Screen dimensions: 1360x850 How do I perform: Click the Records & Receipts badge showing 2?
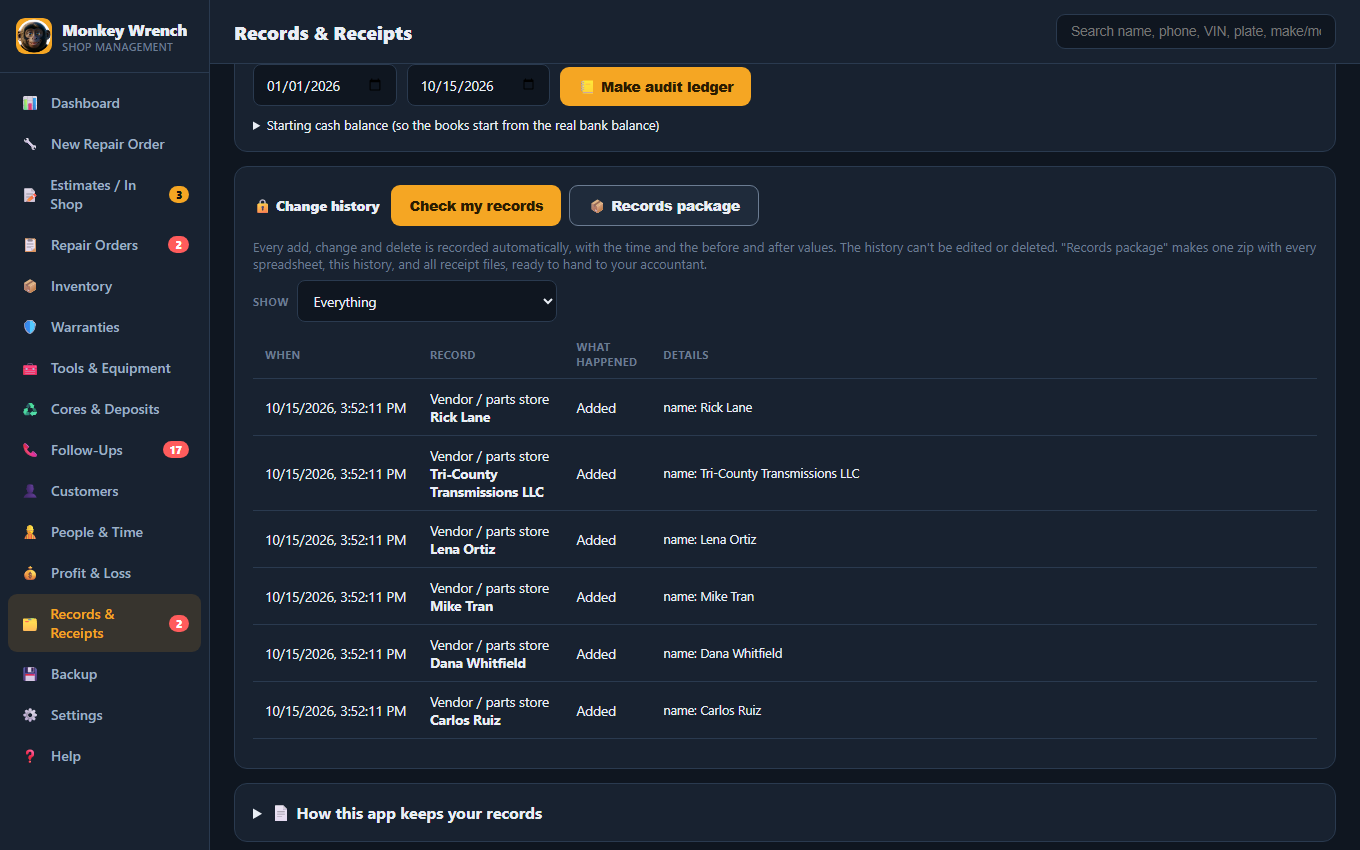[x=179, y=624]
